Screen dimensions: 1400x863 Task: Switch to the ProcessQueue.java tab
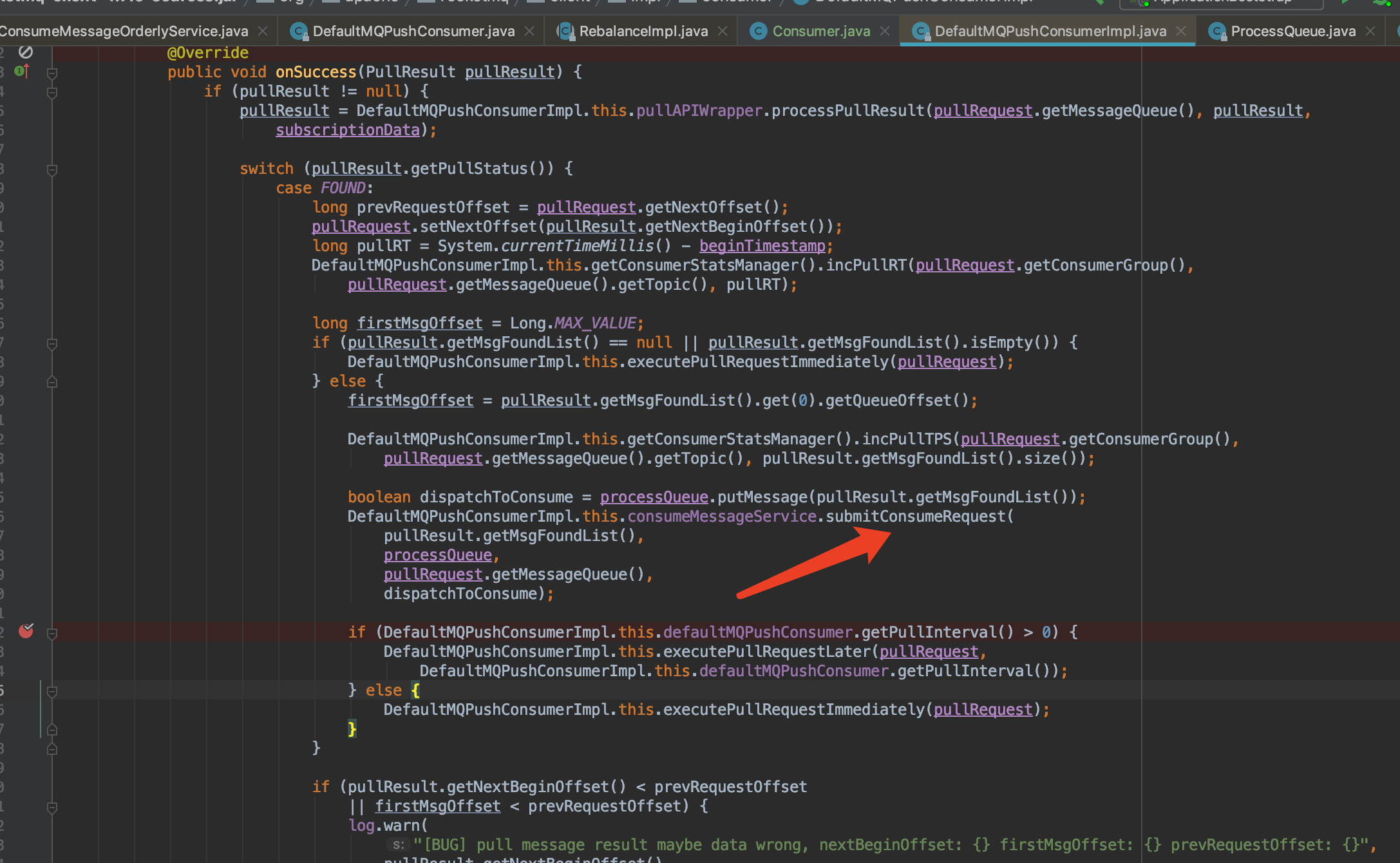(1292, 31)
